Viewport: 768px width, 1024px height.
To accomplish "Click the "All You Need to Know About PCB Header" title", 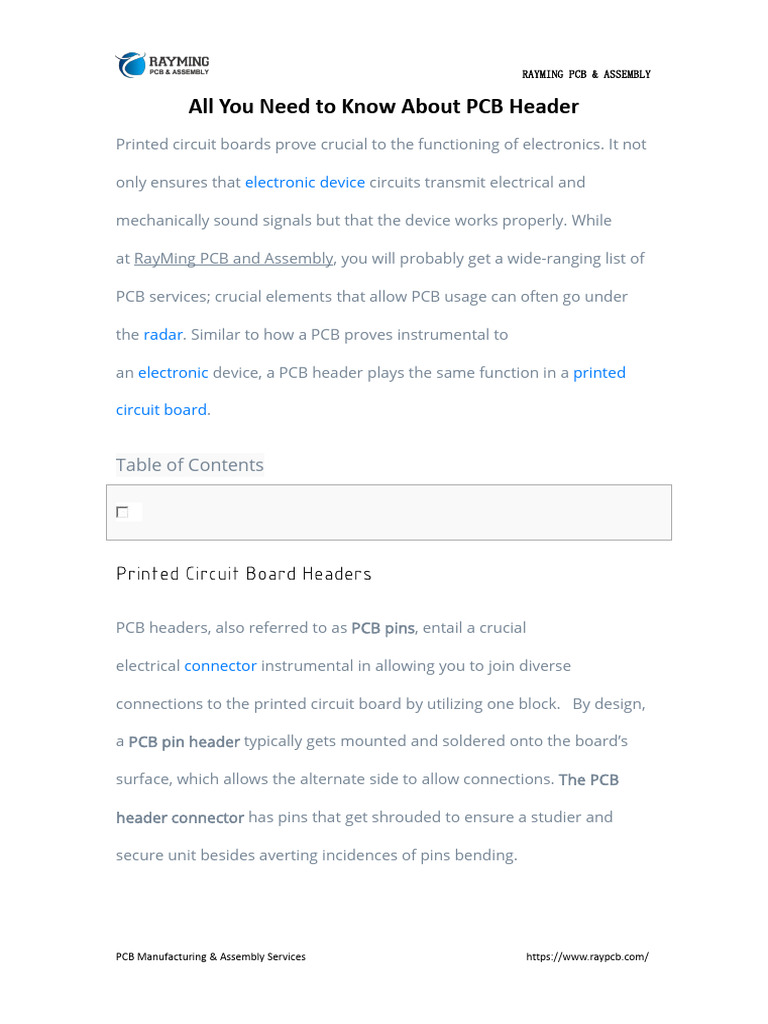I will (384, 106).
